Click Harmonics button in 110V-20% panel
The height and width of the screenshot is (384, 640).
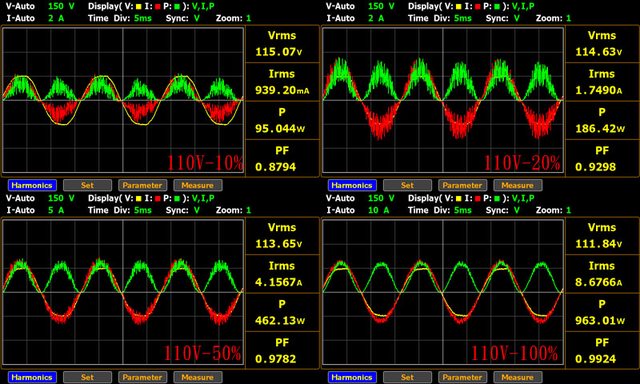pyautogui.click(x=352, y=185)
